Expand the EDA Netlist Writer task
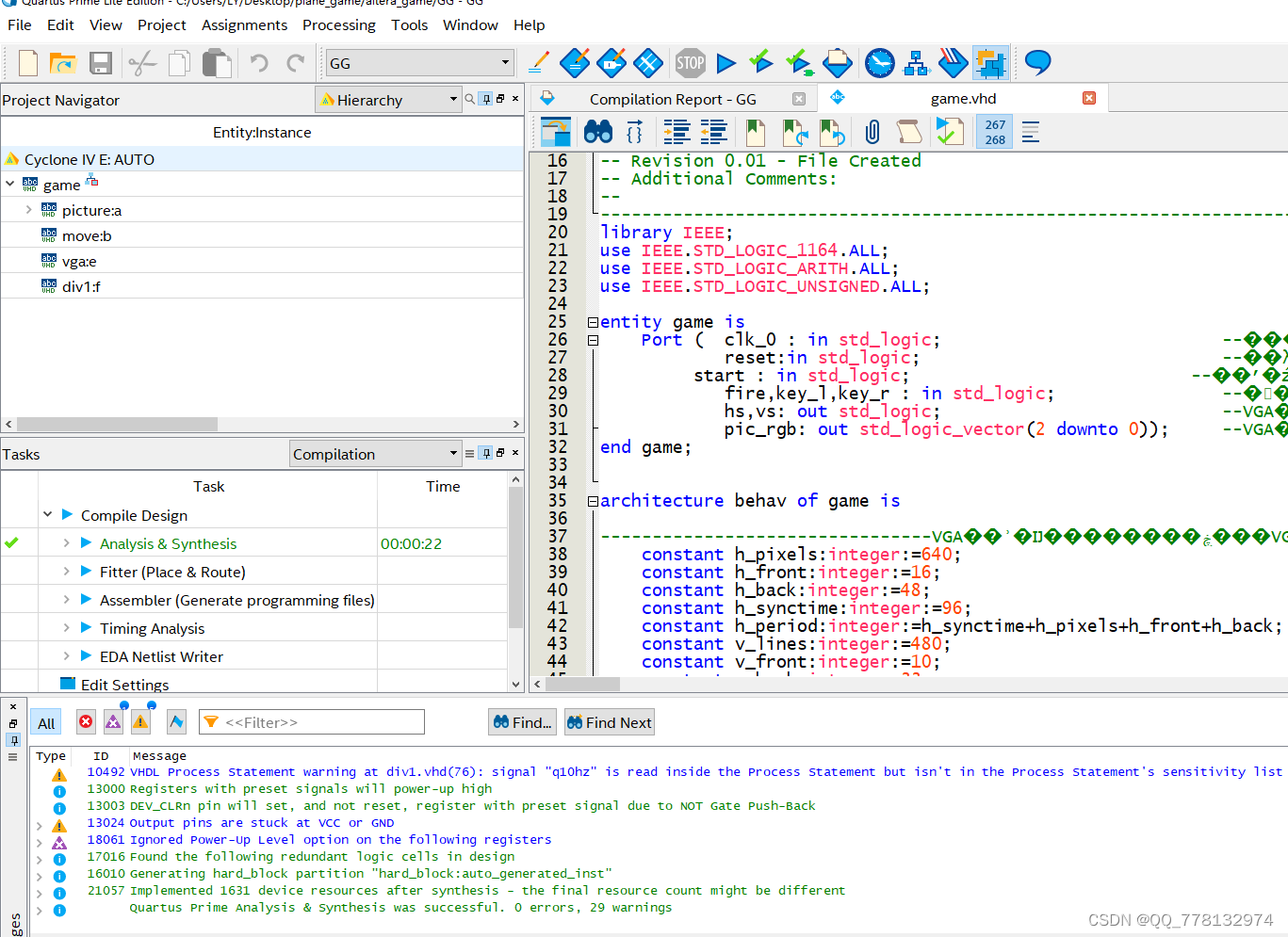 [66, 655]
